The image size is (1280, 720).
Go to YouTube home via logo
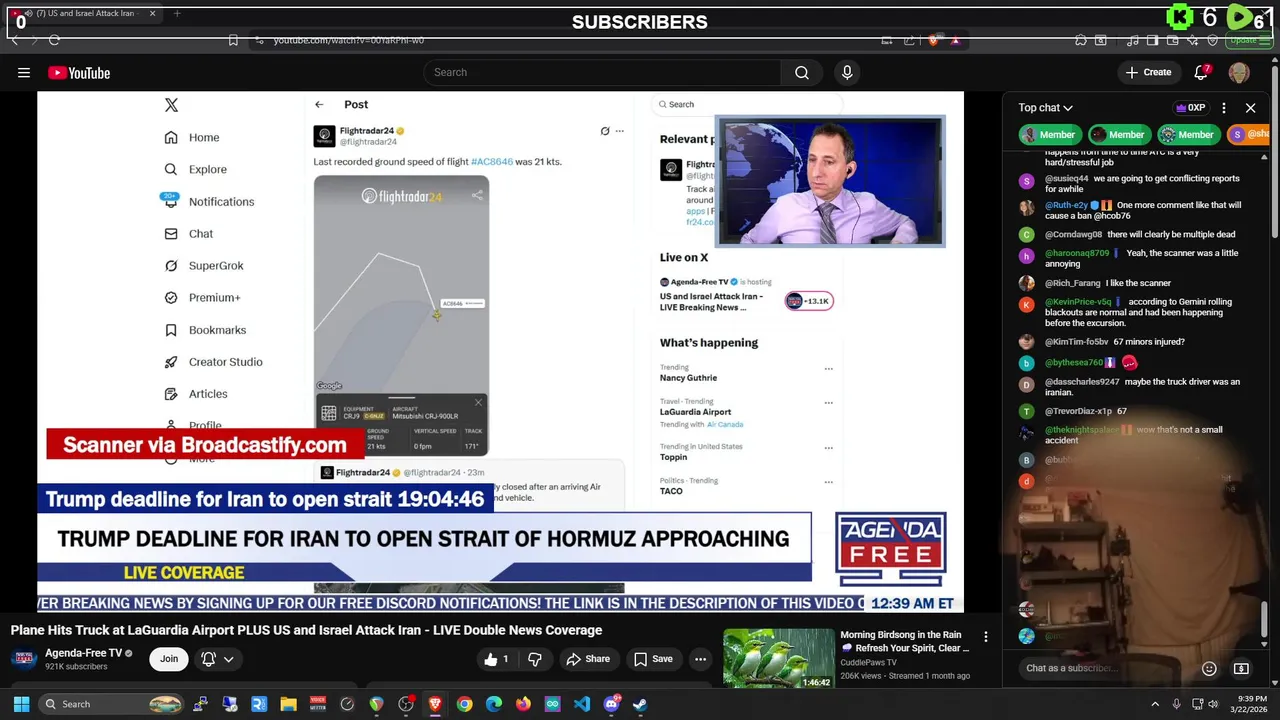tap(79, 72)
